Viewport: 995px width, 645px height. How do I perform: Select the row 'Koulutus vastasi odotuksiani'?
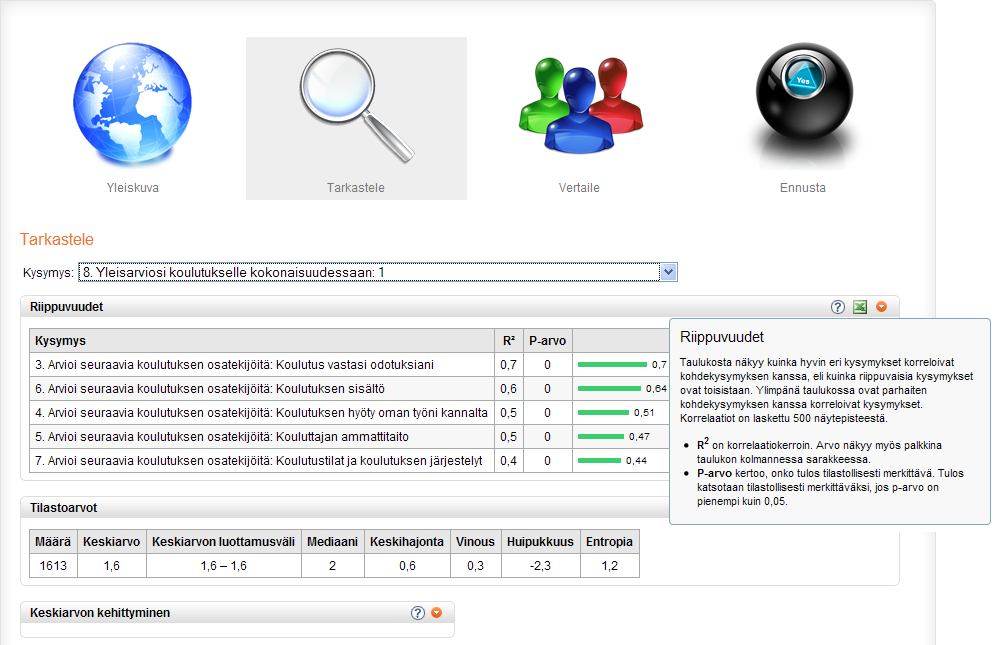[x=349, y=365]
